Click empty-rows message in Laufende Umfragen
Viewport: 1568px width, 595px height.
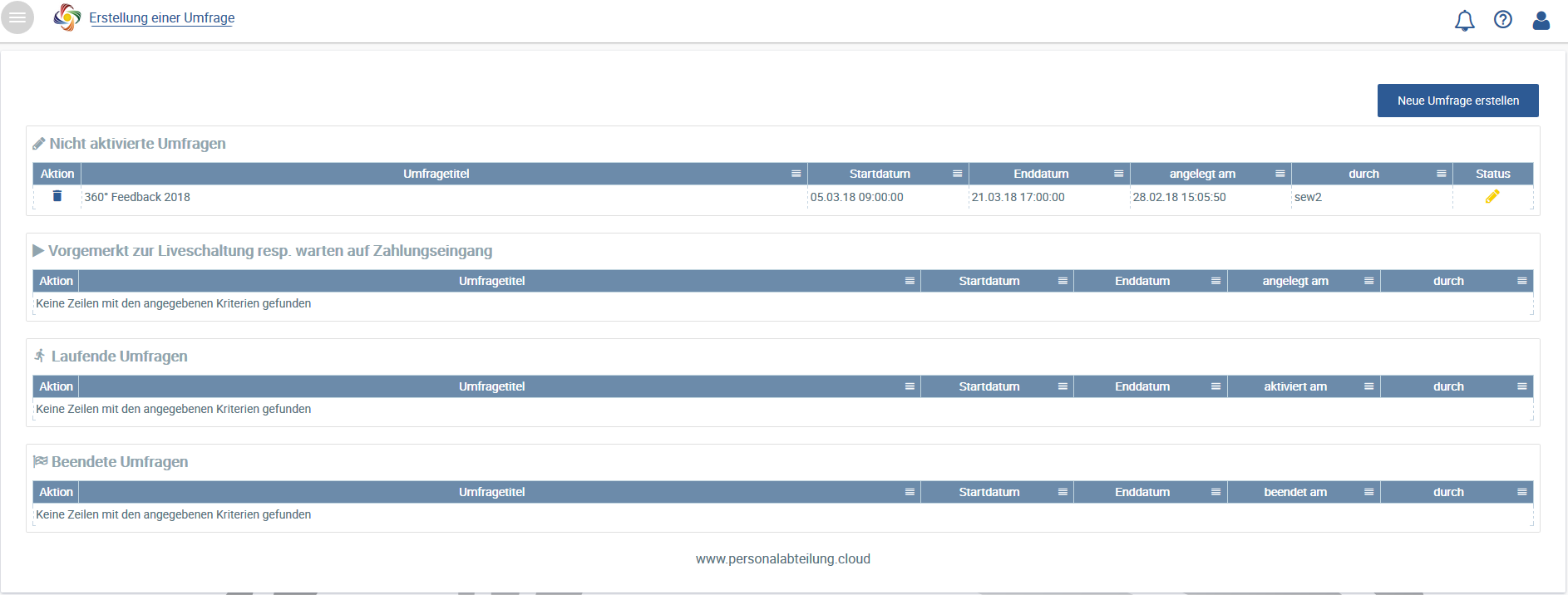click(173, 409)
